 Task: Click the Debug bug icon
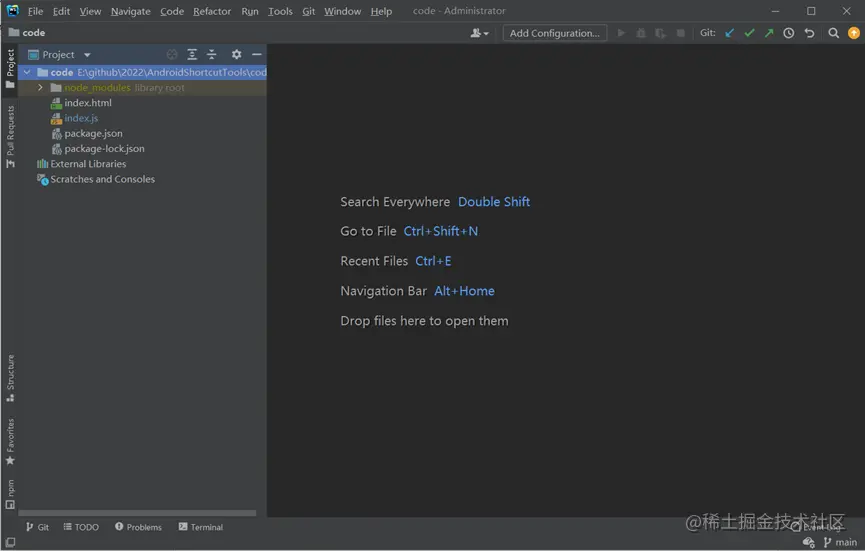coord(641,33)
